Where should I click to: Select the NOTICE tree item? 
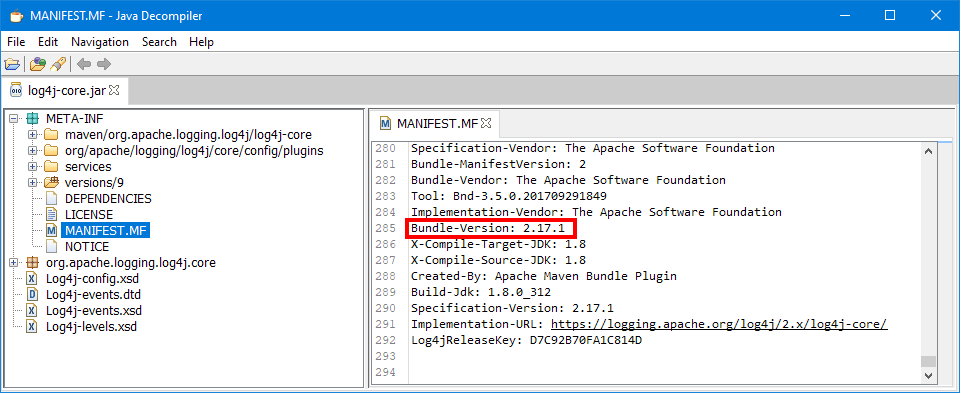[87, 247]
